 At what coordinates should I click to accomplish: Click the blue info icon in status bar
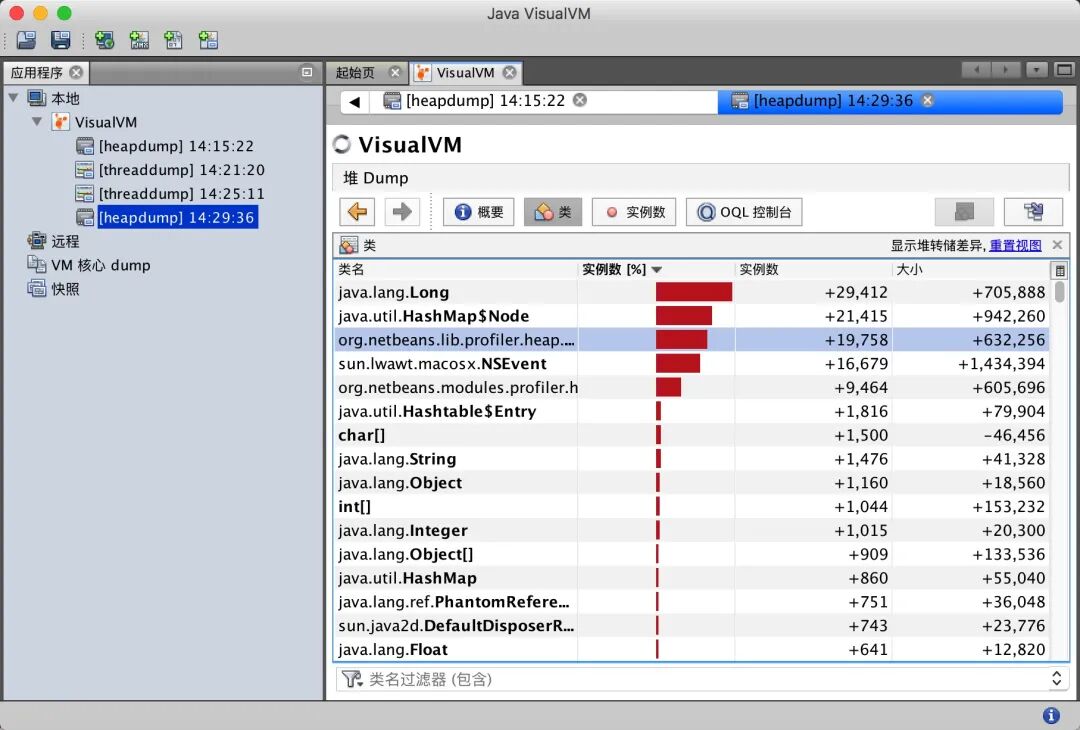[1051, 716]
